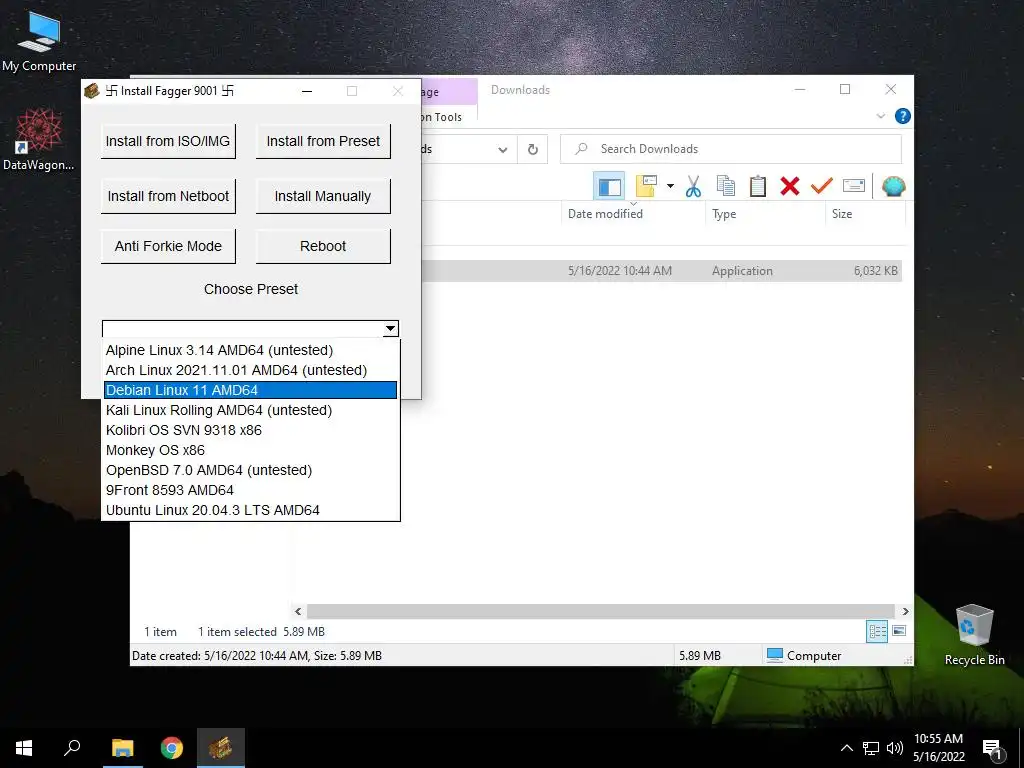The image size is (1024, 768).
Task: Open Explorer help question mark icon
Action: click(x=903, y=116)
